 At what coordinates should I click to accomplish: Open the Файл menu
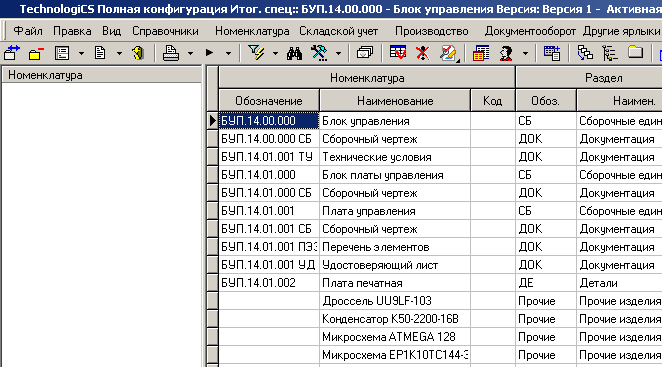(x=28, y=31)
